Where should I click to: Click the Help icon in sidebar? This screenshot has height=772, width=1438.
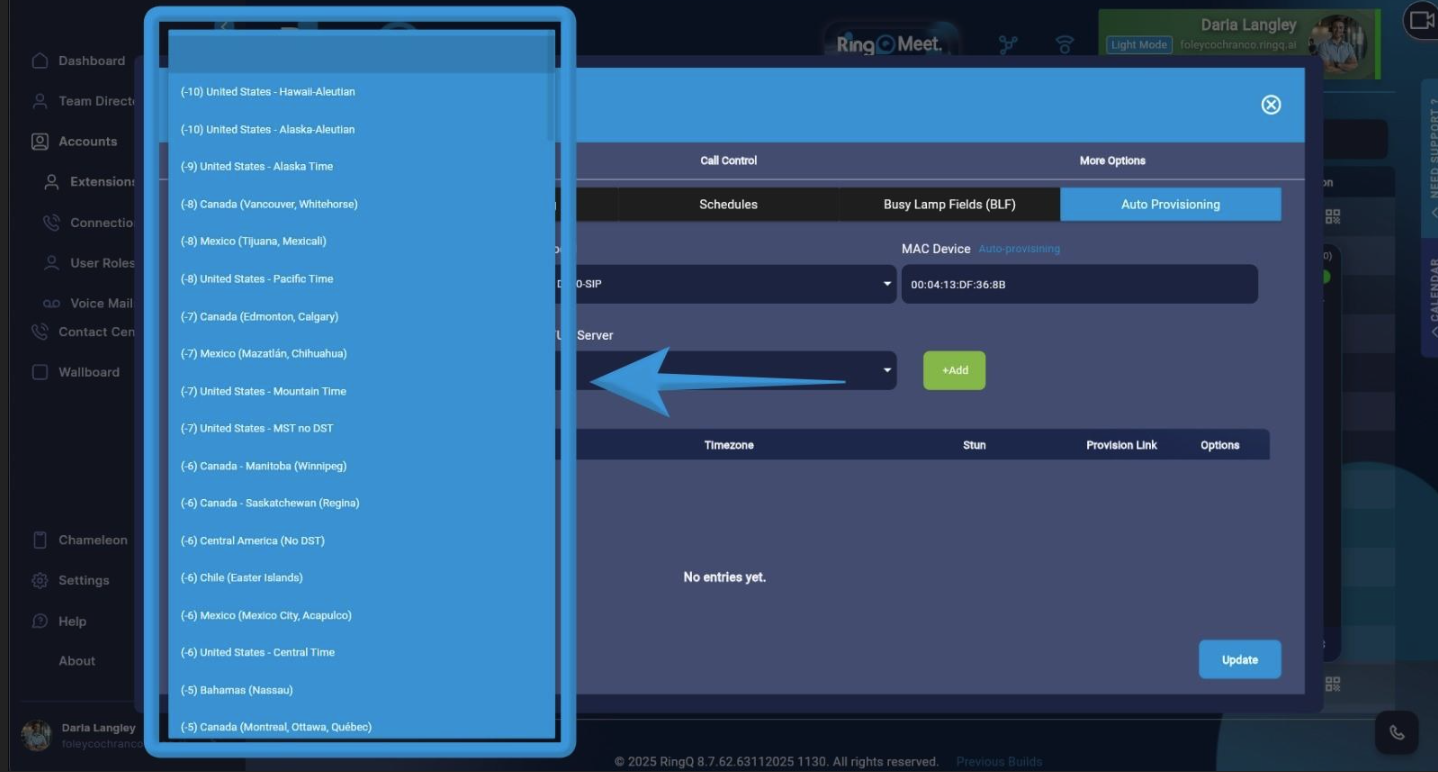[40, 621]
